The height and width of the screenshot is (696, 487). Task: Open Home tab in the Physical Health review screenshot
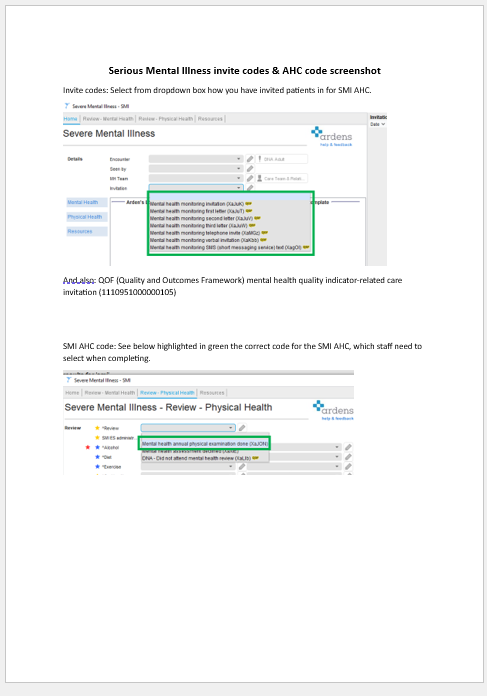[72, 393]
